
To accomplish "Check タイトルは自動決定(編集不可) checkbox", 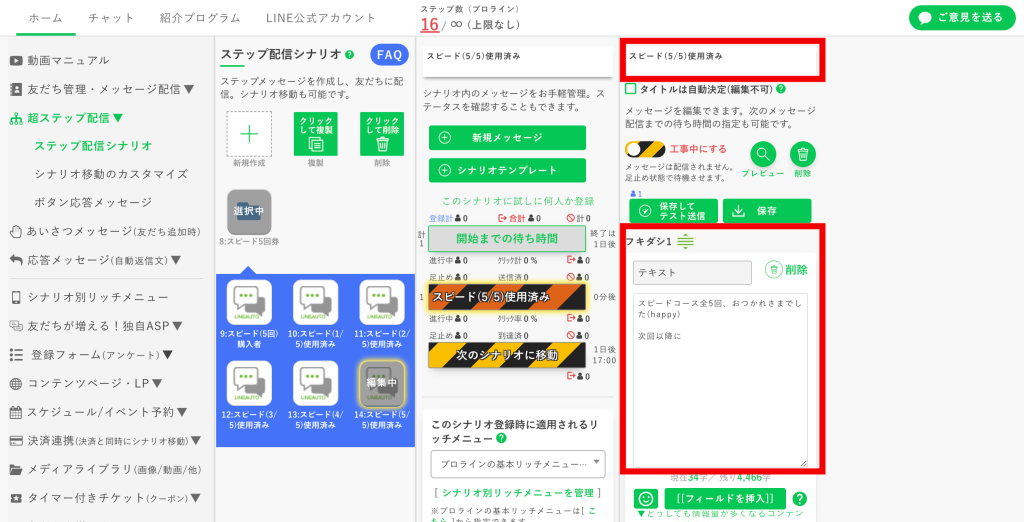I will coord(631,89).
